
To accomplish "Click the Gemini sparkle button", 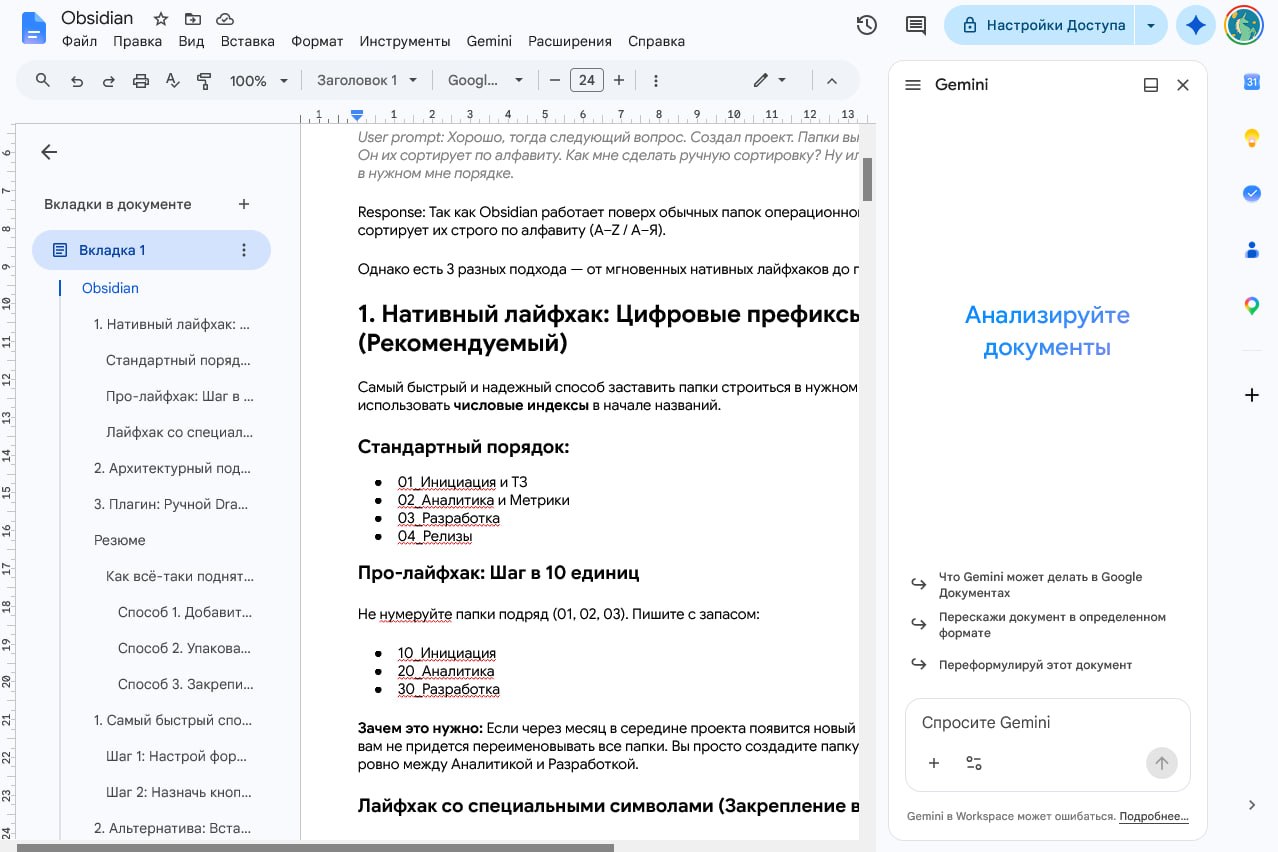I will point(1195,25).
